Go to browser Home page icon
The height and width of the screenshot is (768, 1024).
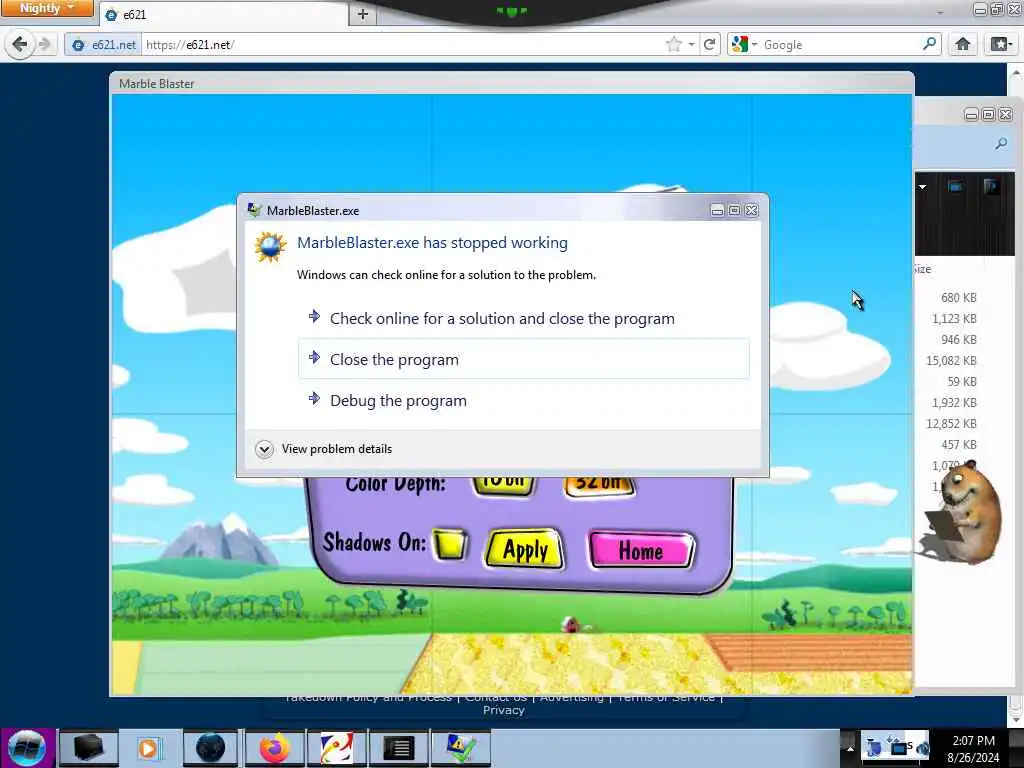962,44
